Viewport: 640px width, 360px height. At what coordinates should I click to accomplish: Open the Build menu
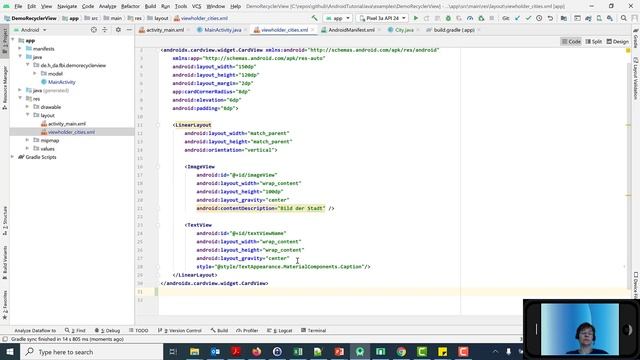[x=150, y=7]
